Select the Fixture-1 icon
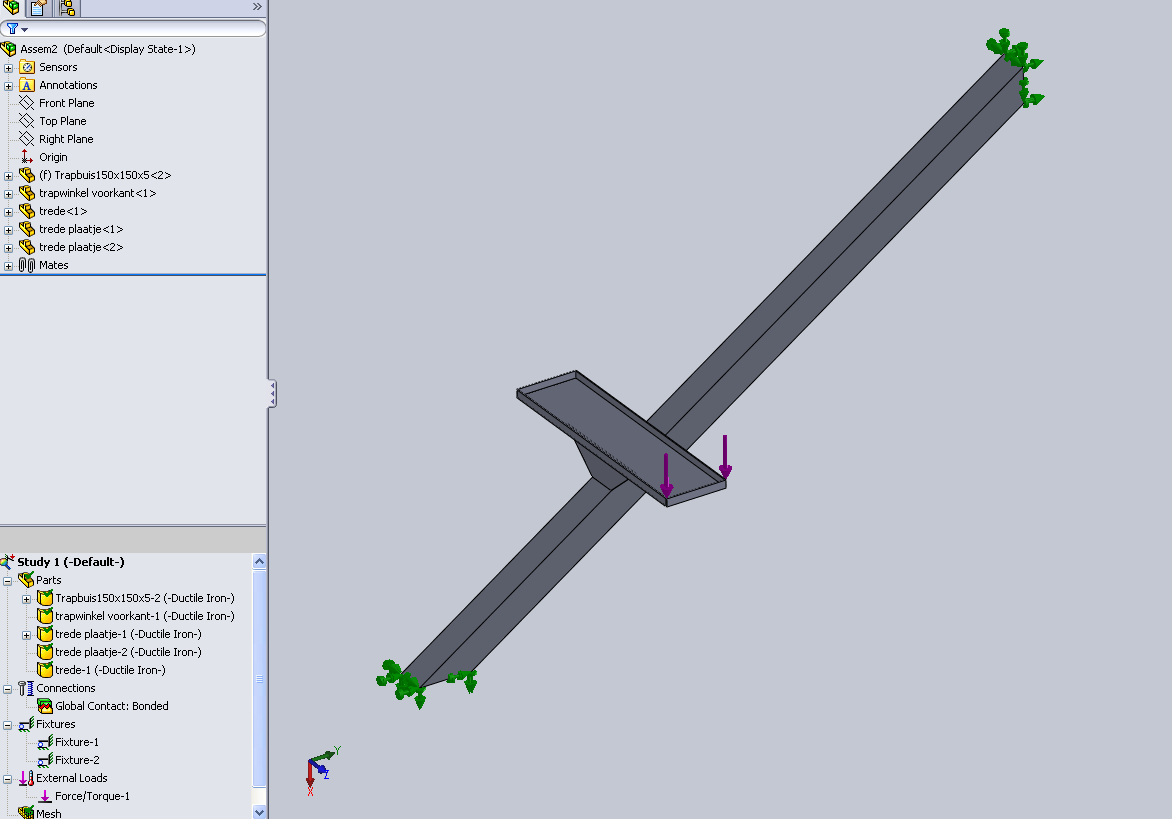 44,742
